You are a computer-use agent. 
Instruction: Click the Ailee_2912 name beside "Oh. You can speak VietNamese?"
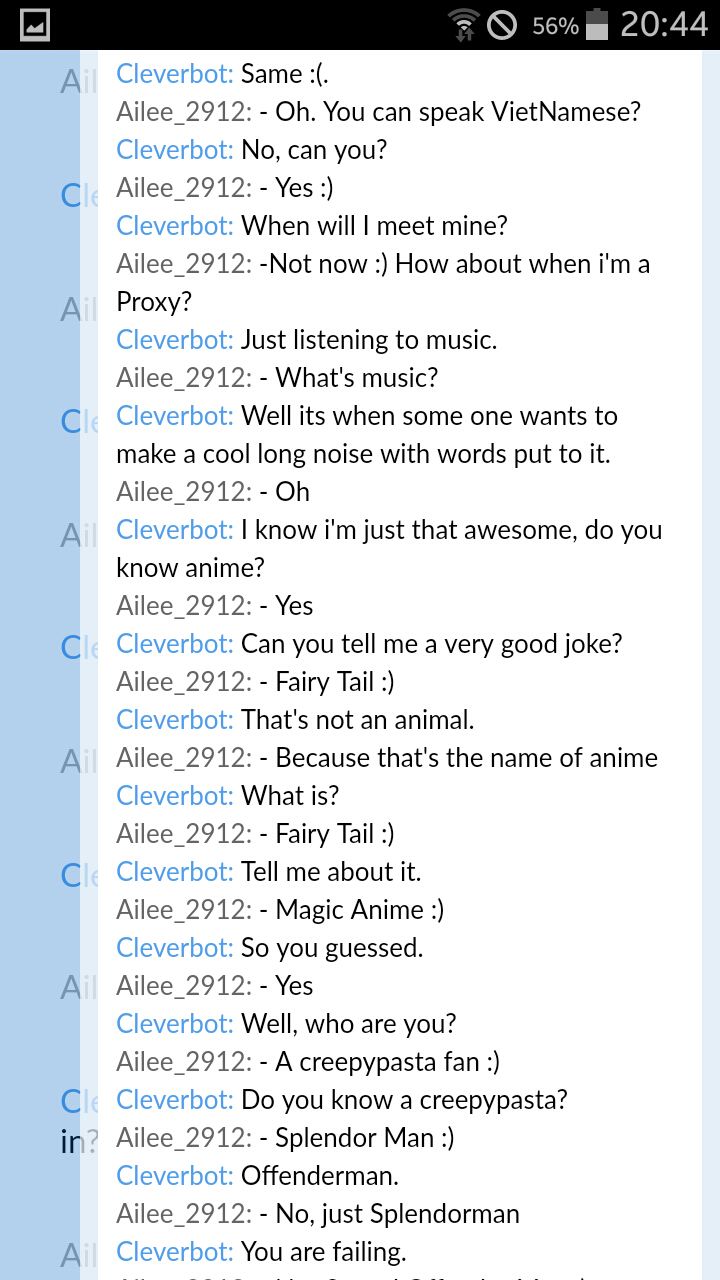coord(184,112)
